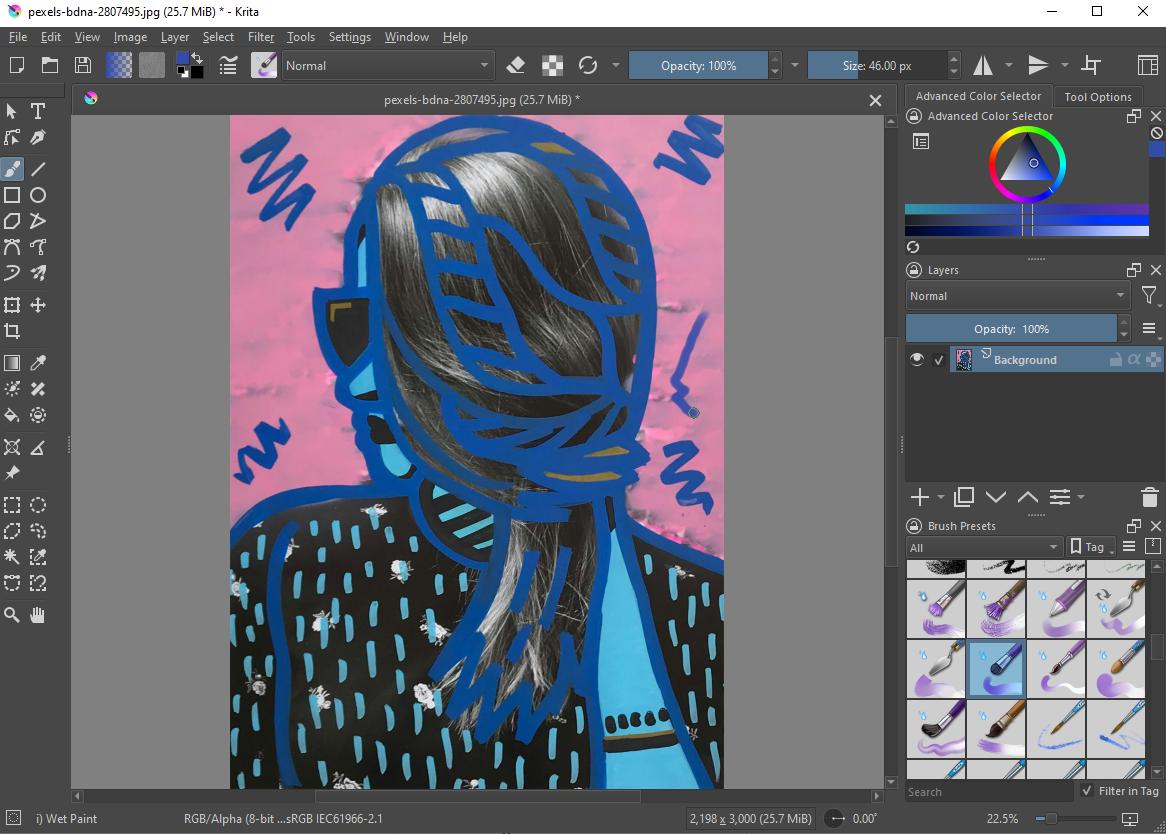1166x834 pixels.
Task: Open the Filter menu
Action: tap(260, 37)
